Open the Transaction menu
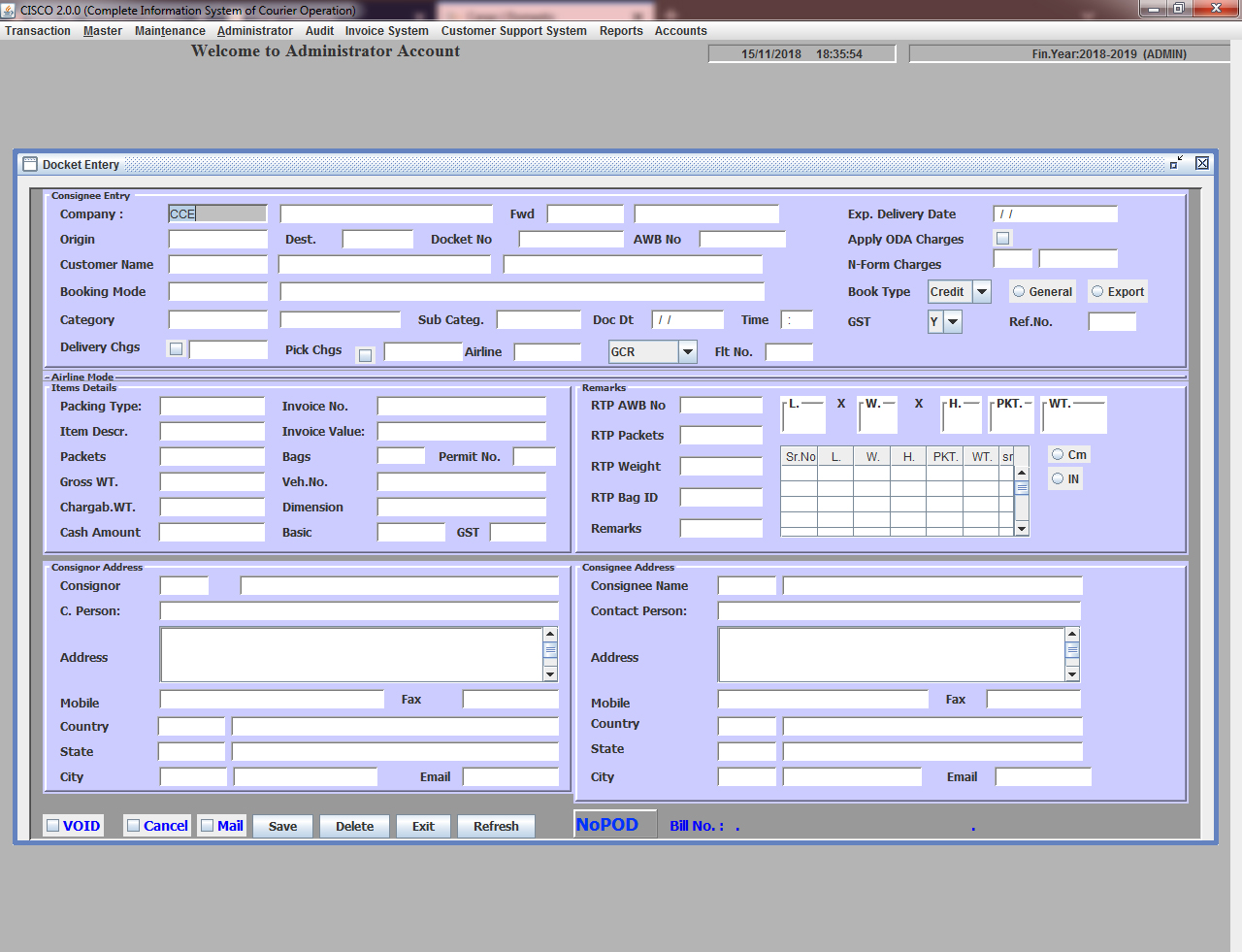 [38, 31]
